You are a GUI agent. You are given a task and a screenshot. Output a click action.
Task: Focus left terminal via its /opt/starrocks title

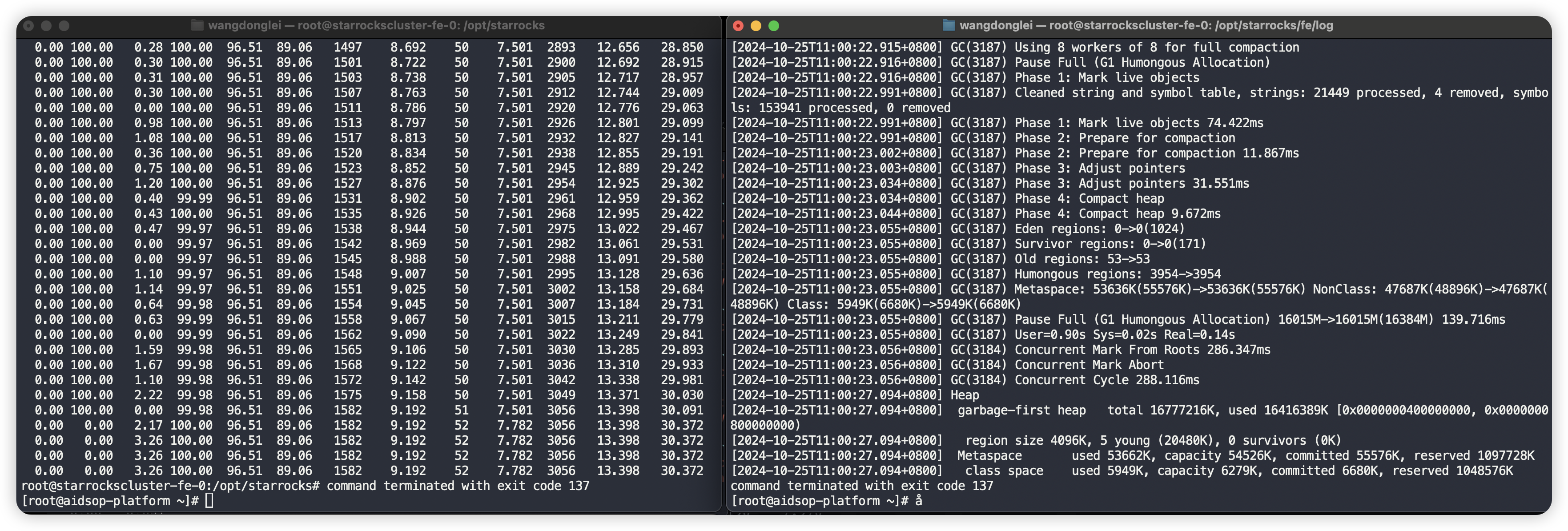tap(376, 26)
